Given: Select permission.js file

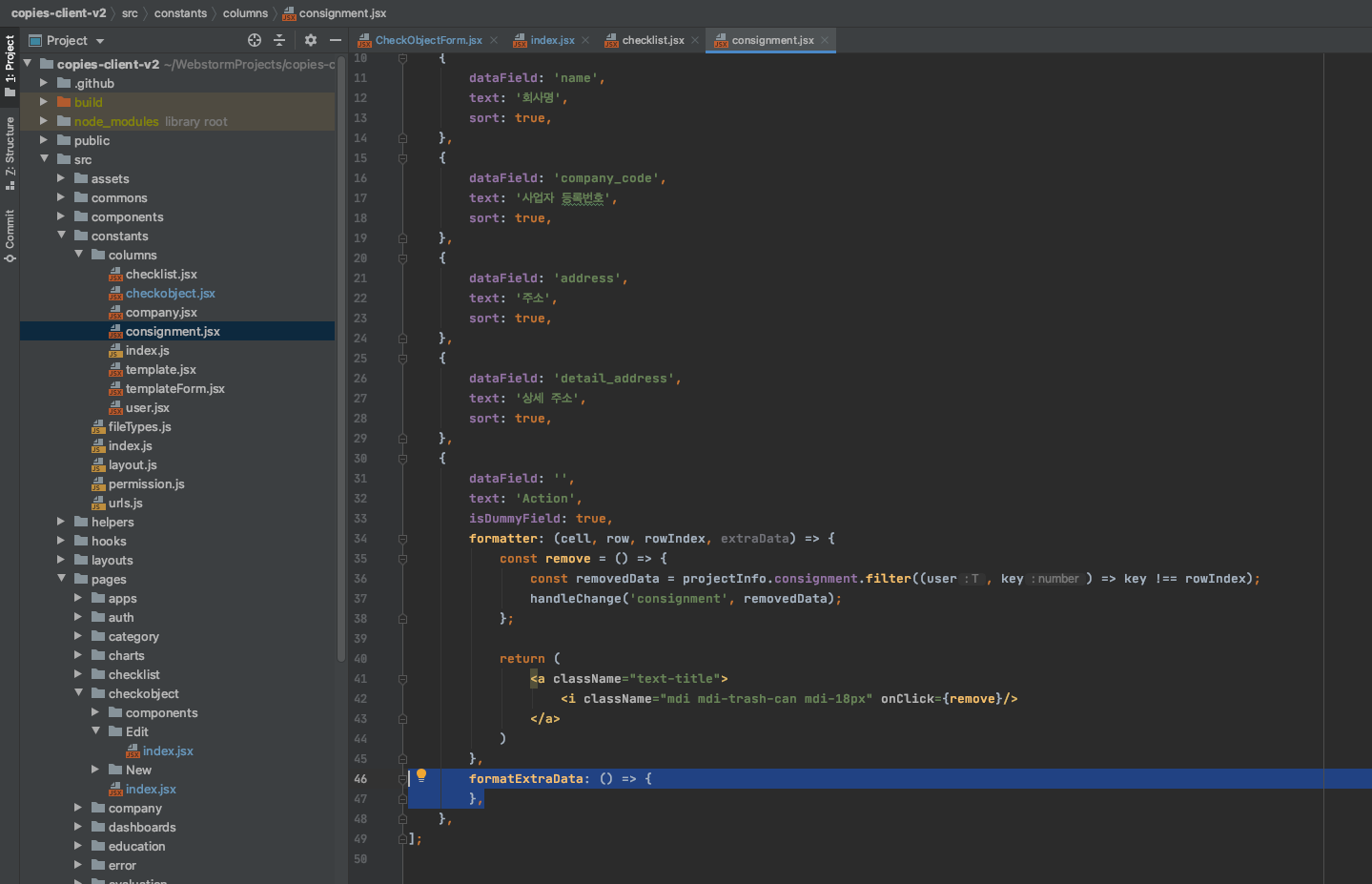Looking at the screenshot, I should click(x=147, y=483).
